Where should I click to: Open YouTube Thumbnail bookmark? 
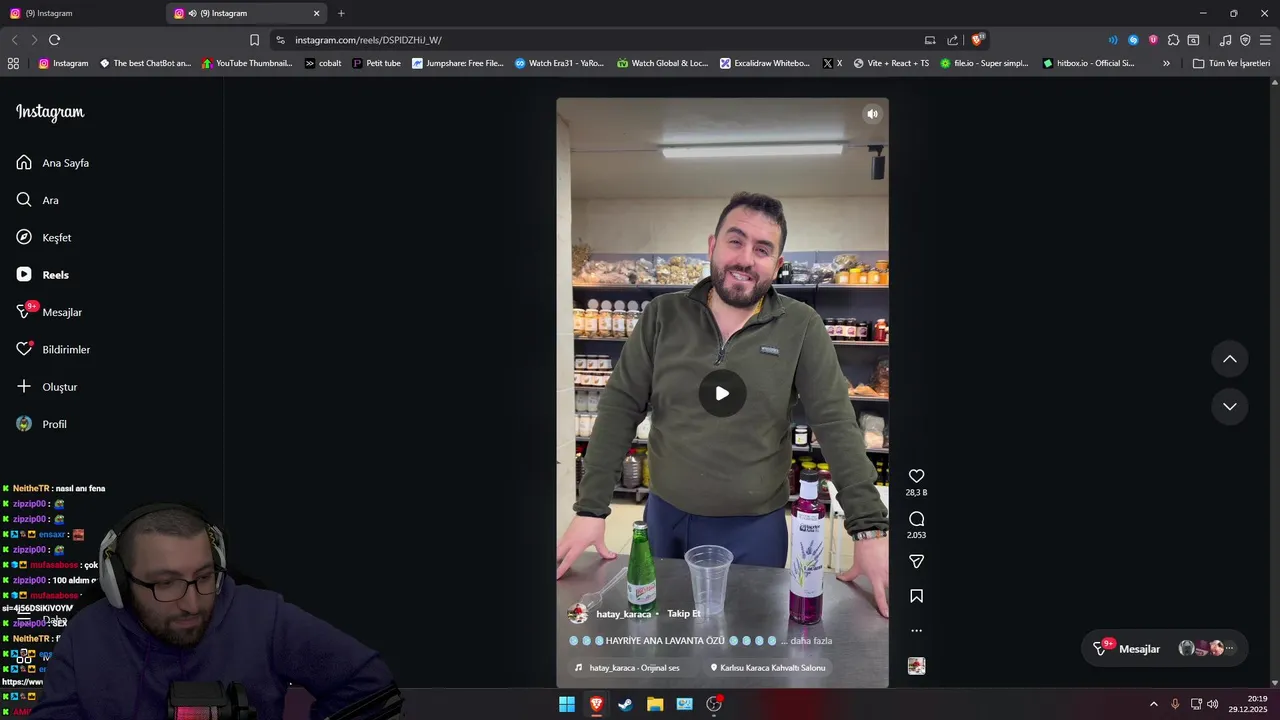(247, 63)
